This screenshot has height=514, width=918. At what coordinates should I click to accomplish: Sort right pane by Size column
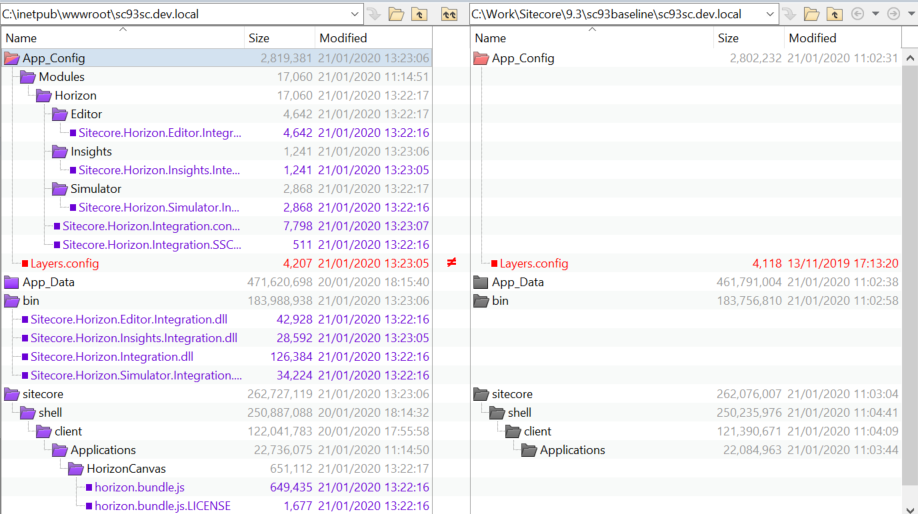coord(748,38)
